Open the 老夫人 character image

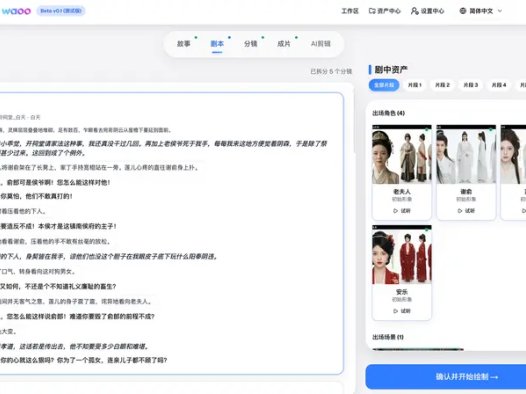coord(402,155)
